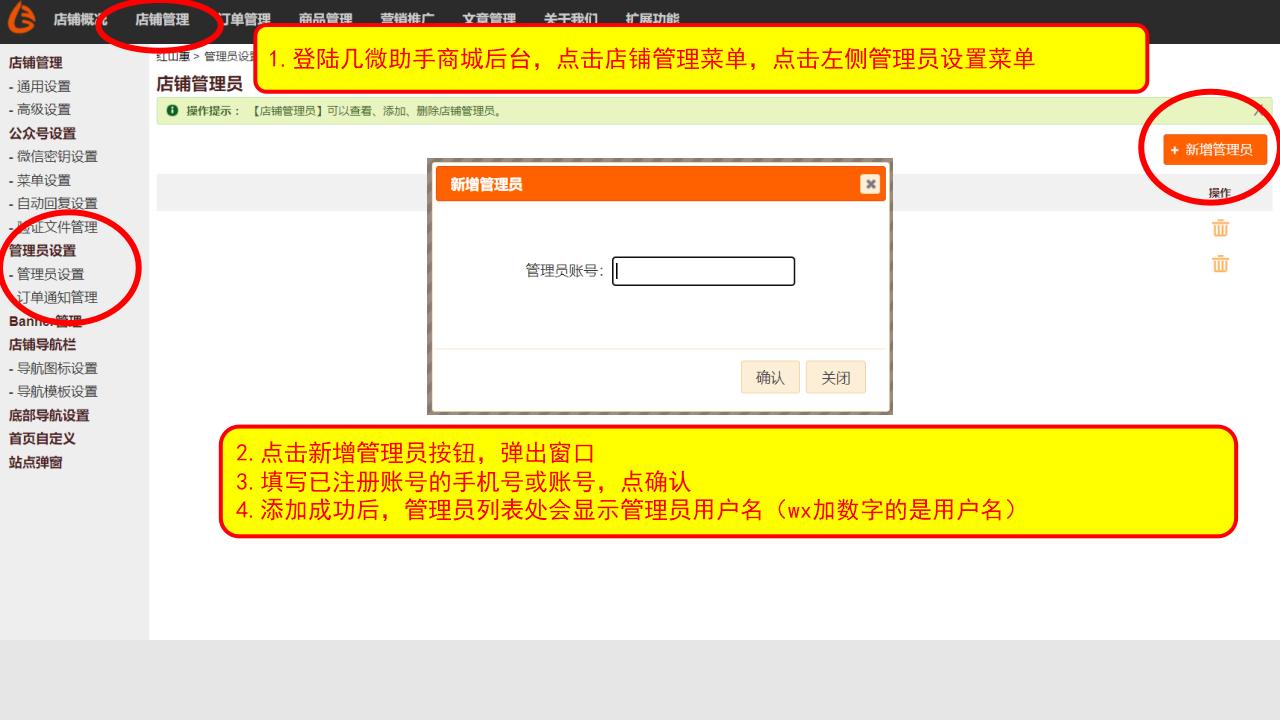
Task: Open 首页自定义 sidebar section
Action: [42, 439]
